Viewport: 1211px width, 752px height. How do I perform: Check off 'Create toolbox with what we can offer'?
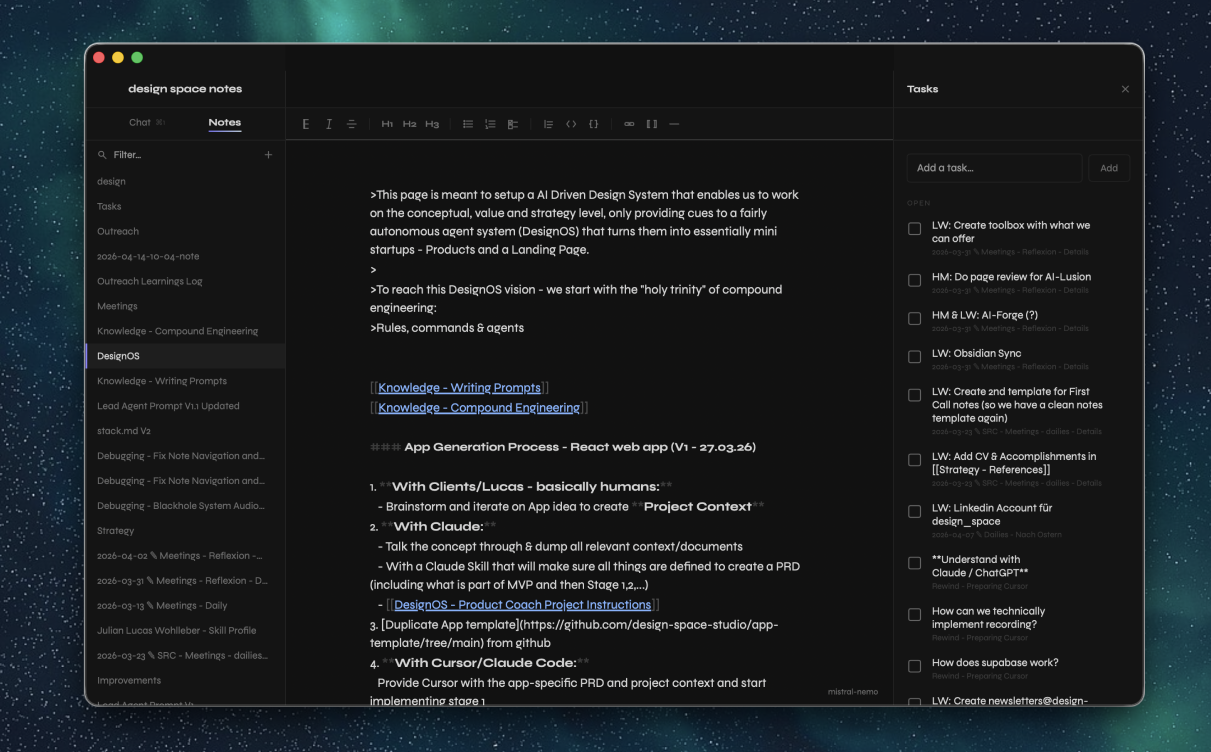(914, 229)
